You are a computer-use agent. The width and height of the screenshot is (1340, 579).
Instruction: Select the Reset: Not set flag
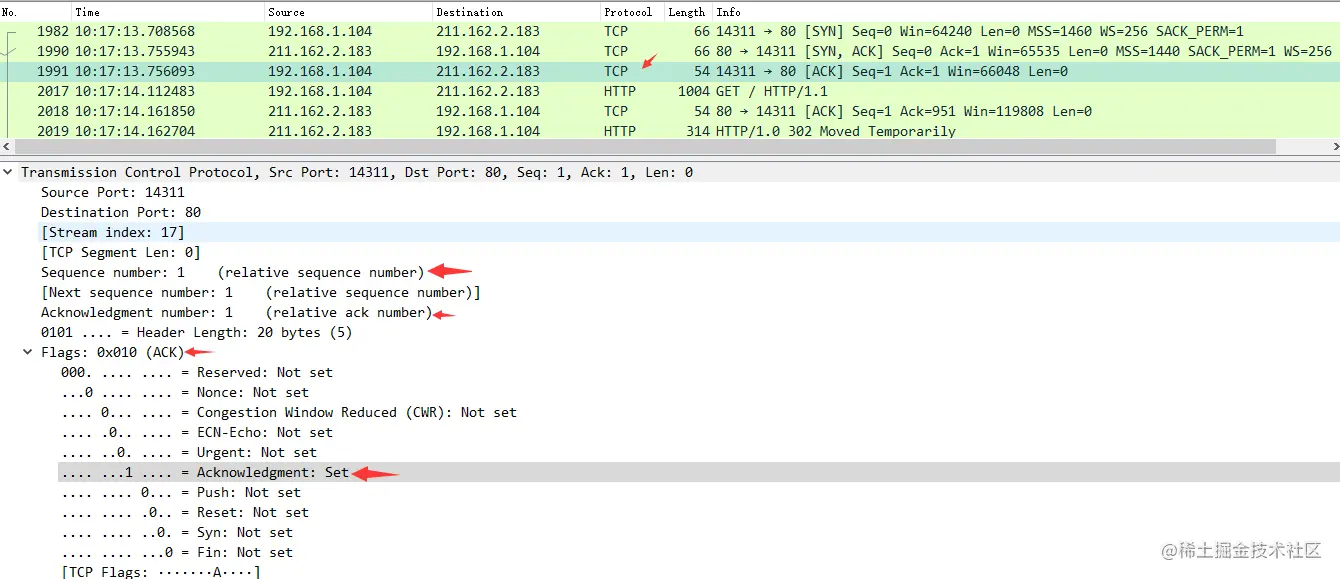[x=185, y=512]
